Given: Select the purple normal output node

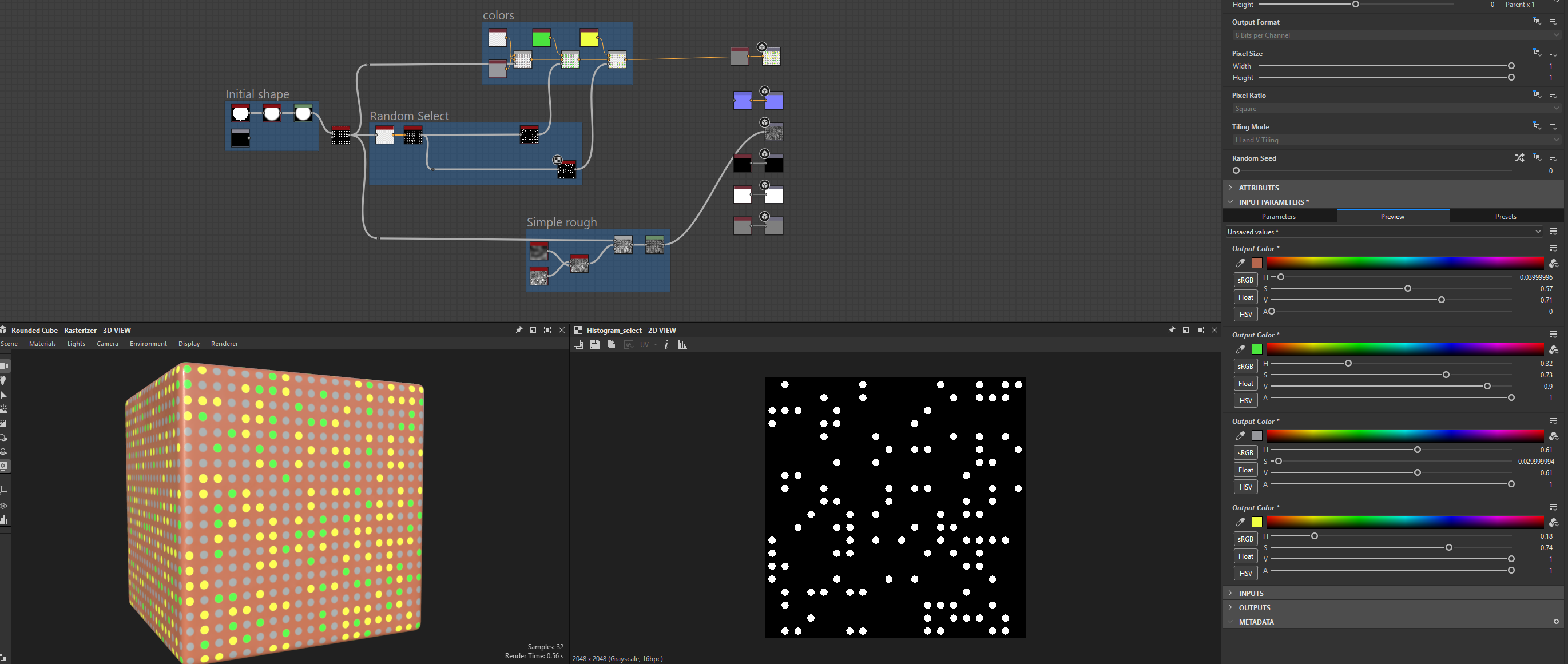Looking at the screenshot, I should pyautogui.click(x=773, y=101).
